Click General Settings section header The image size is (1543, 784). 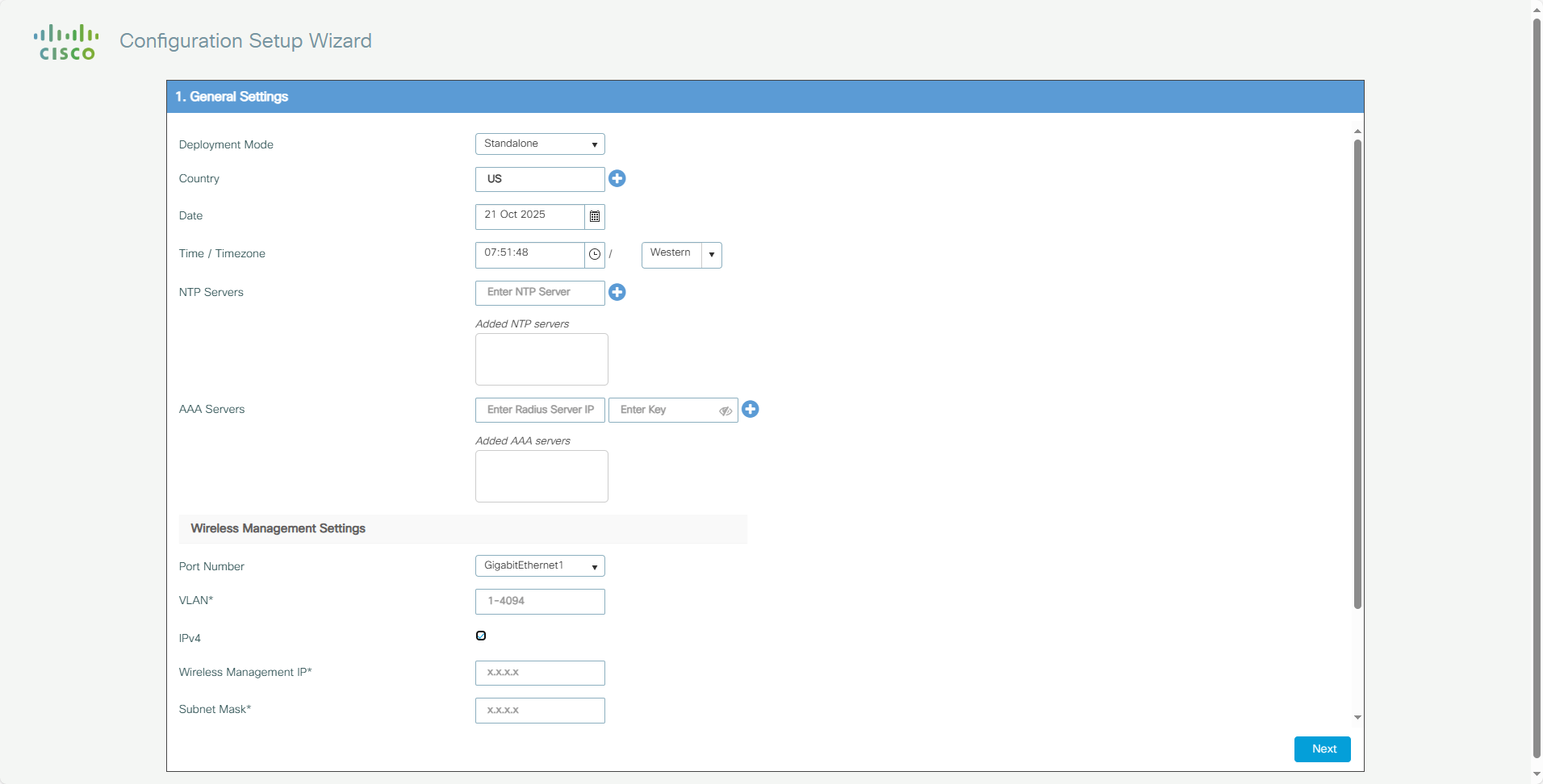[x=232, y=97]
